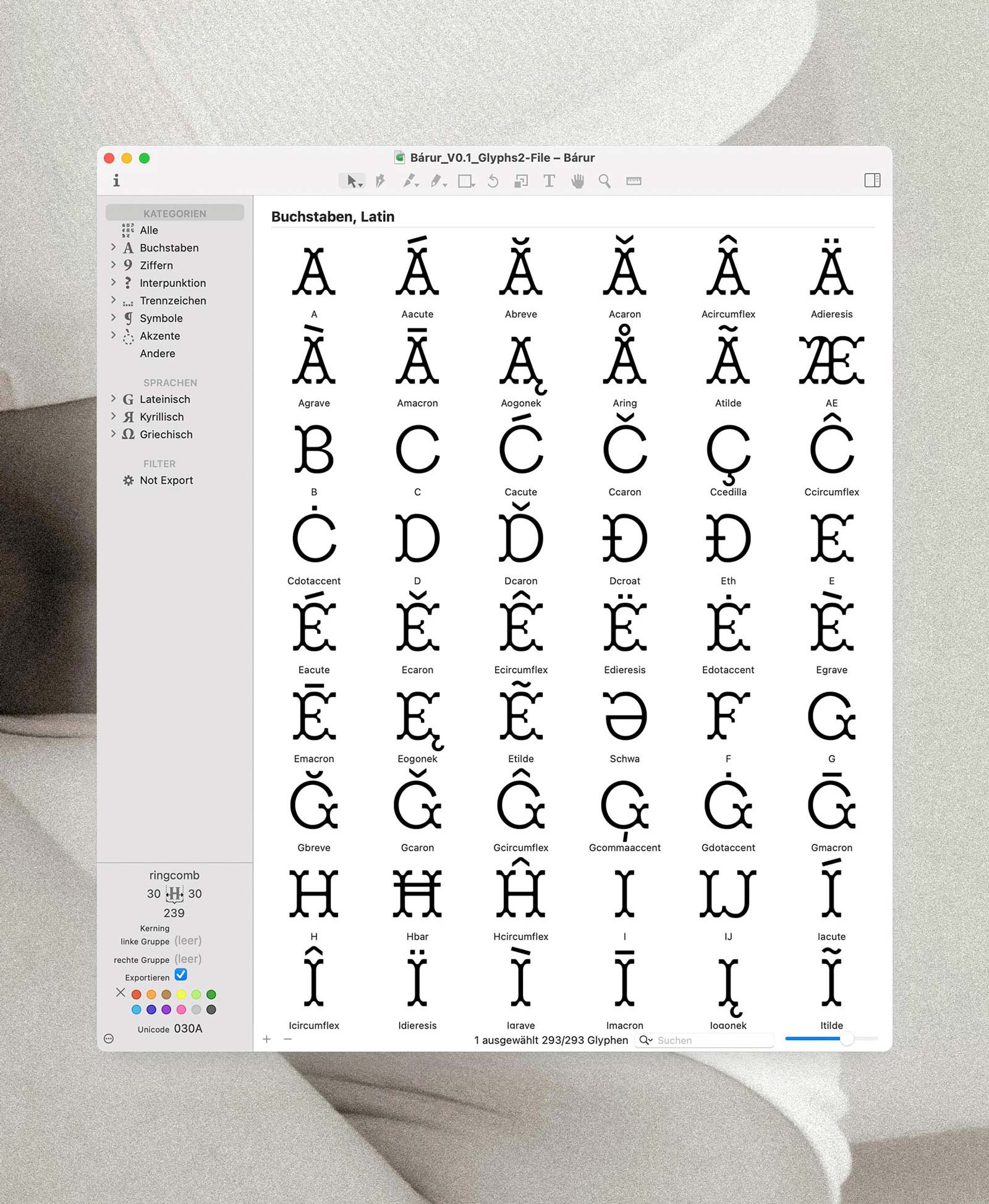This screenshot has width=989, height=1204.
Task: Apply the red color label
Action: (x=137, y=994)
